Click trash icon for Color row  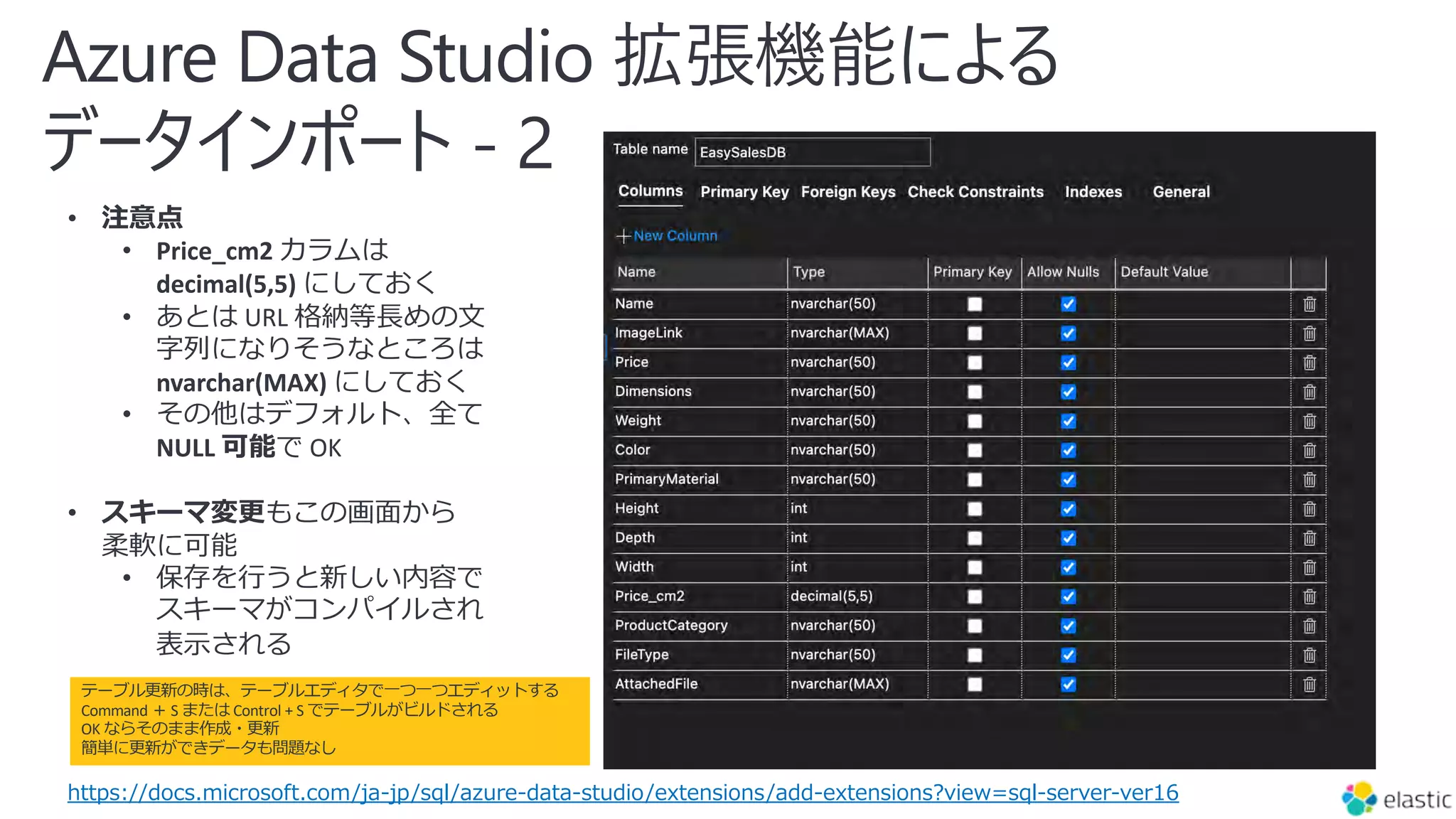pos(1310,450)
